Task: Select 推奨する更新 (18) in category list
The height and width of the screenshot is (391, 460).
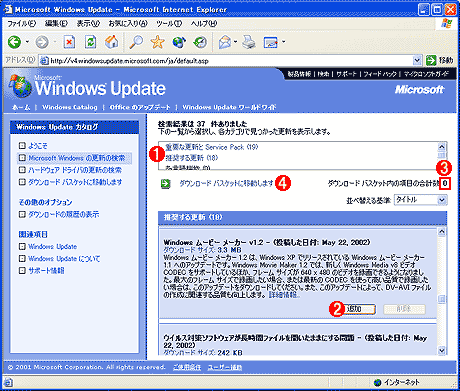Action: 192,157
